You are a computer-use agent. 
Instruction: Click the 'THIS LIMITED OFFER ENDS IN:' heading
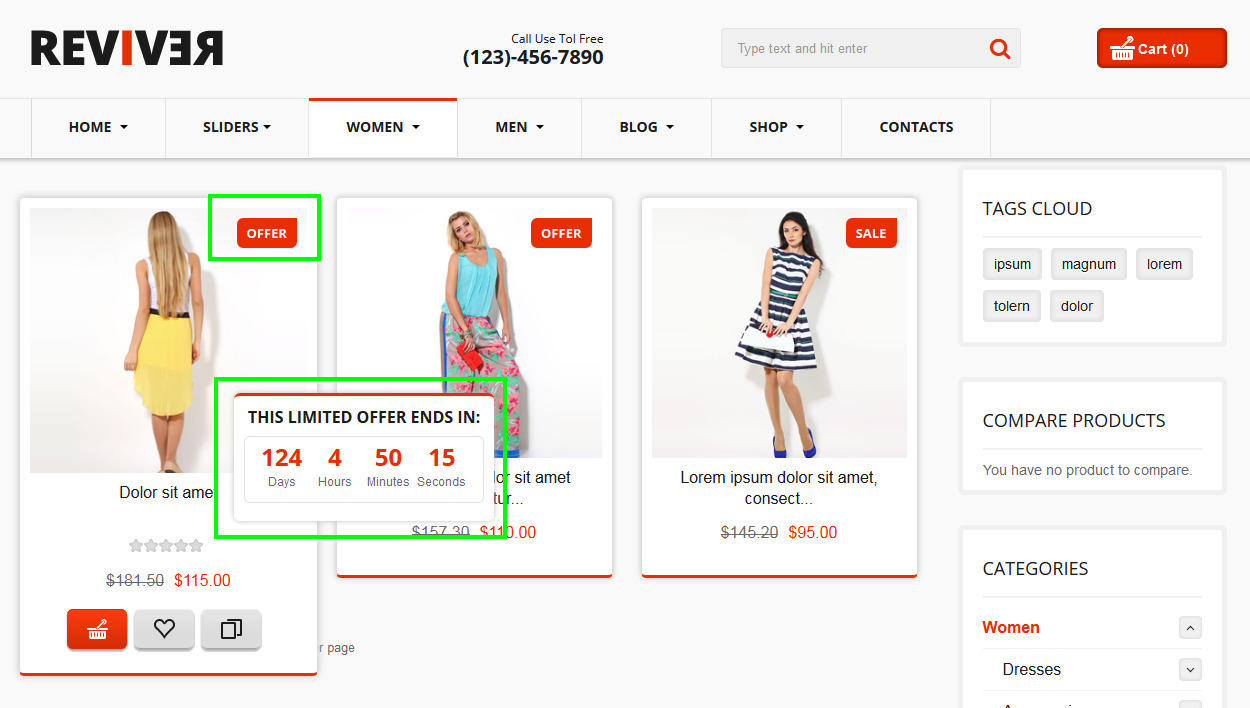click(364, 417)
